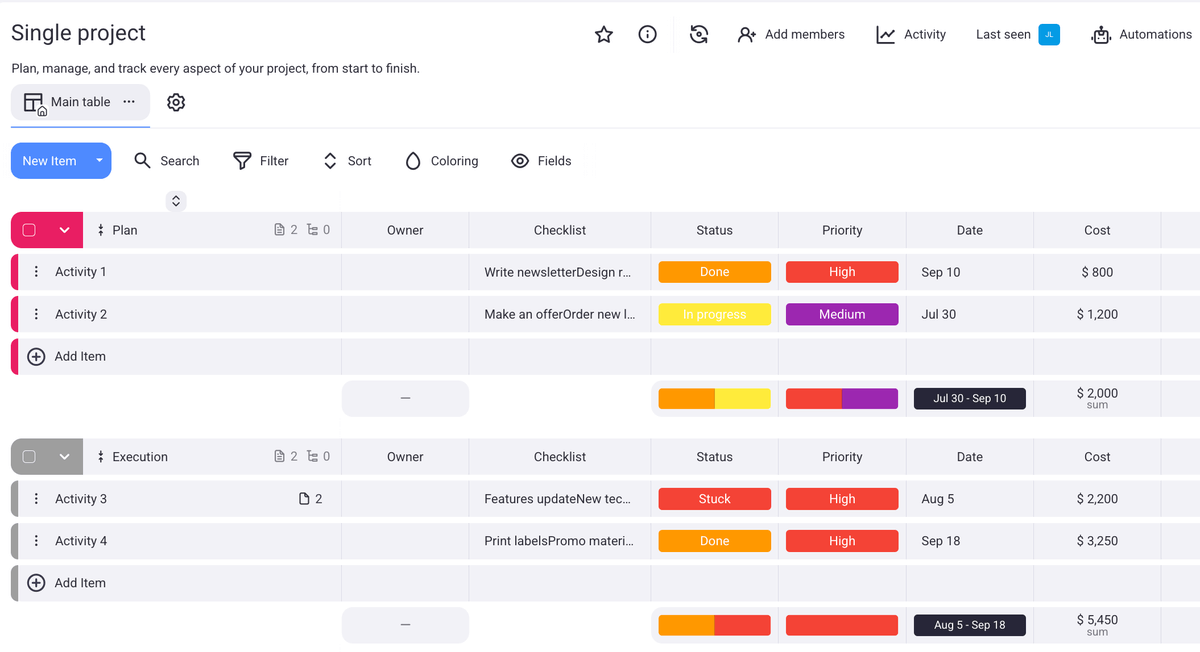Click the refresh sync icon in header
The height and width of the screenshot is (652, 1200).
tap(699, 35)
